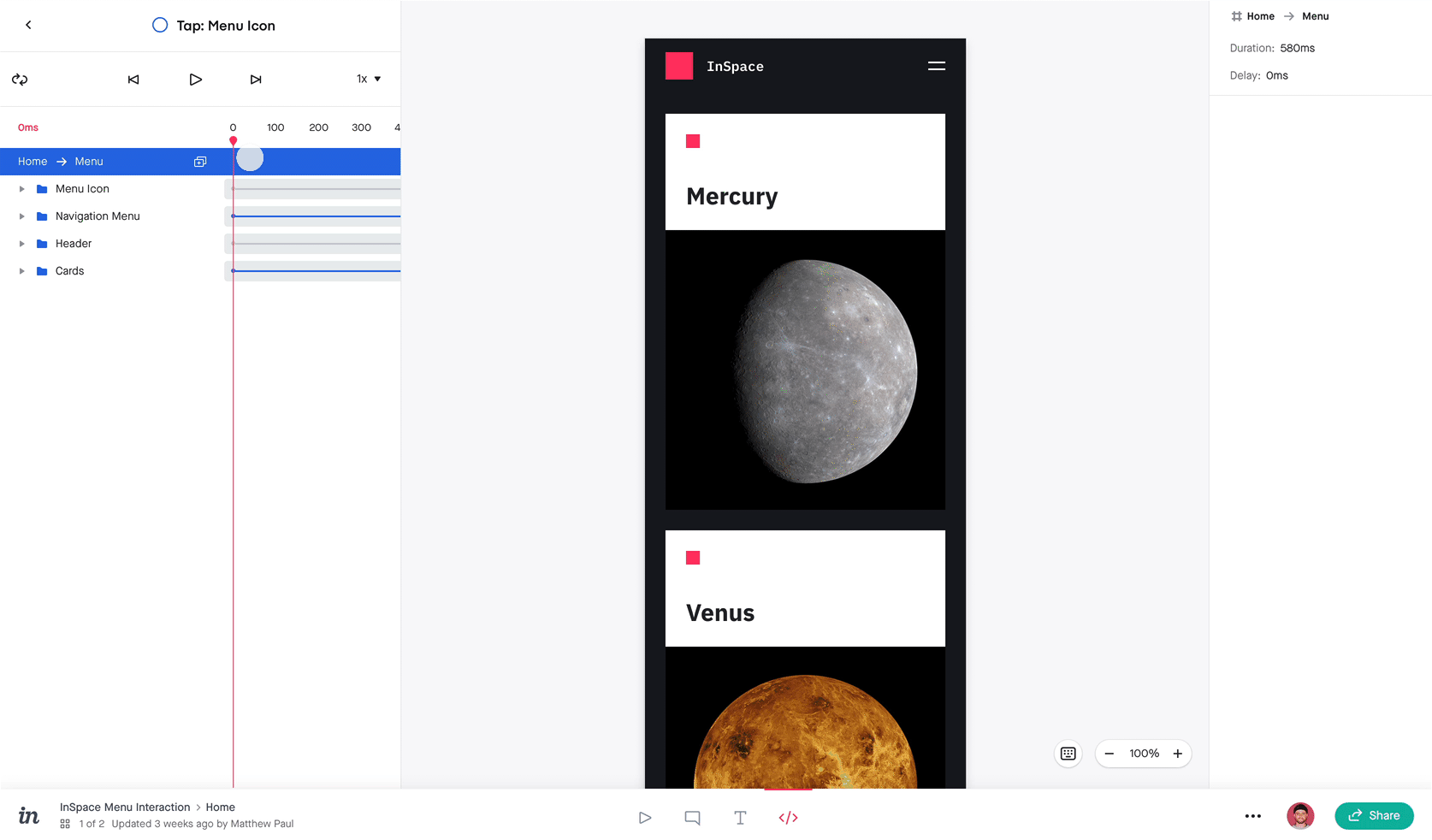This screenshot has width=1432, height=840.
Task: Click the Home breadcrumb at bottom
Action: click(220, 807)
